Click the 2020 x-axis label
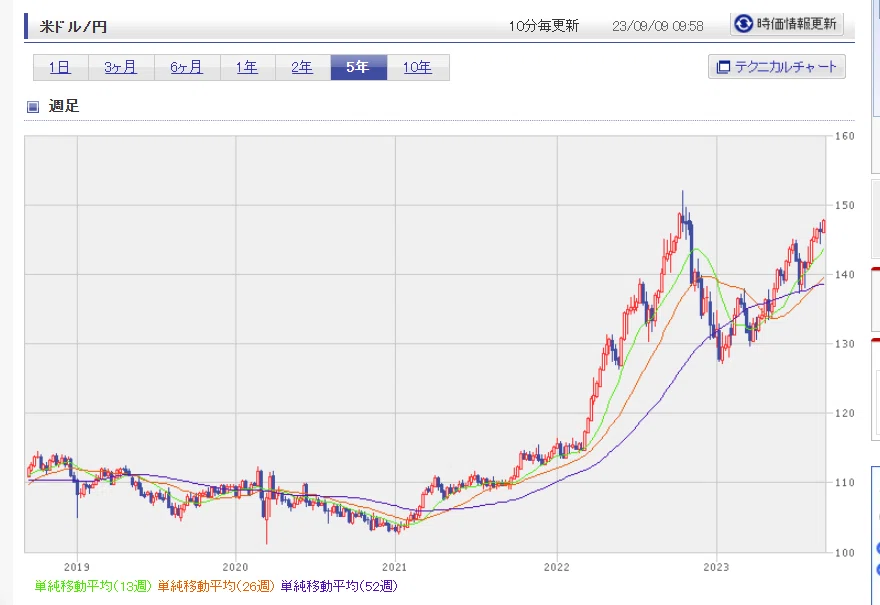The height and width of the screenshot is (605, 880). [x=235, y=567]
